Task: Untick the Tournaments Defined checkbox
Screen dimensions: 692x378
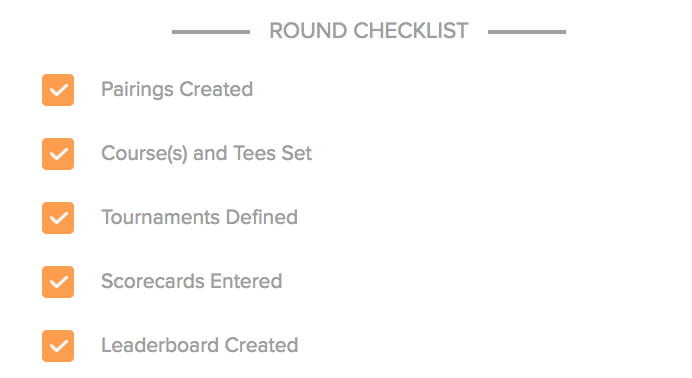Action: [58, 218]
